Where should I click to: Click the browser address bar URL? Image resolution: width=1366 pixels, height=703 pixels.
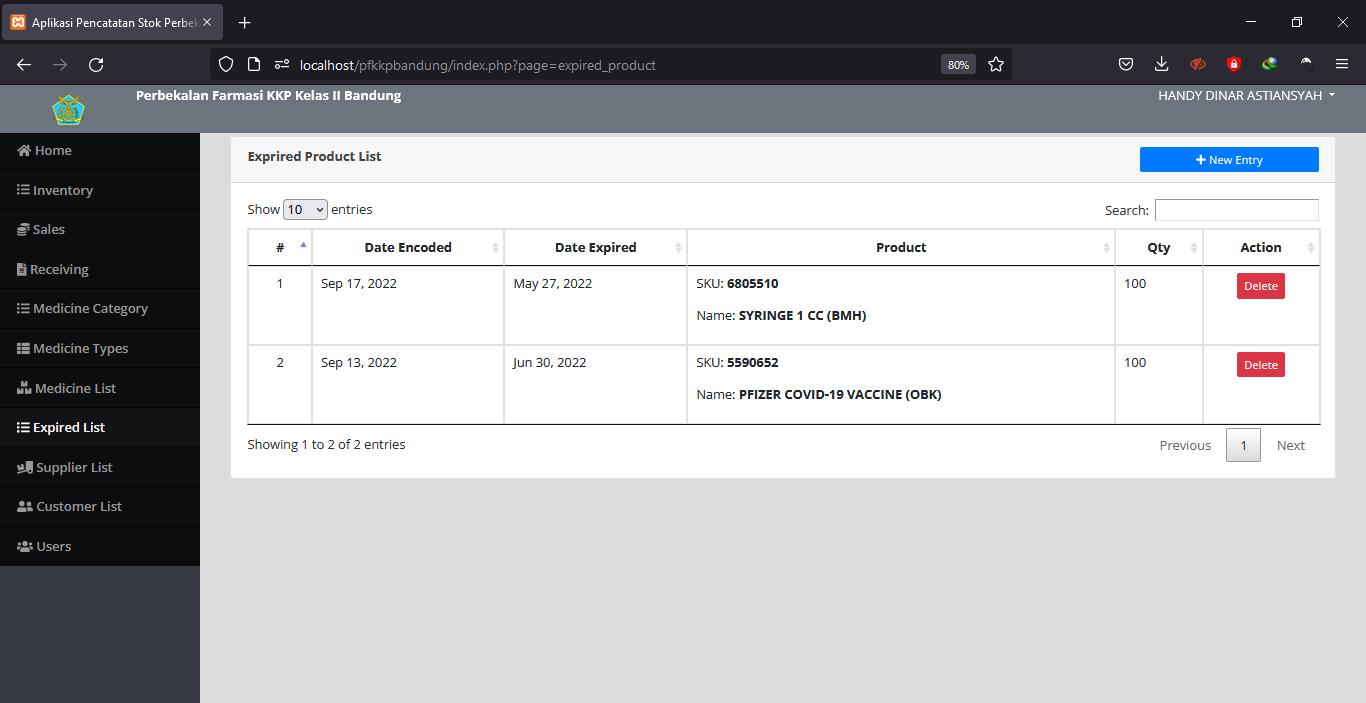click(x=478, y=65)
